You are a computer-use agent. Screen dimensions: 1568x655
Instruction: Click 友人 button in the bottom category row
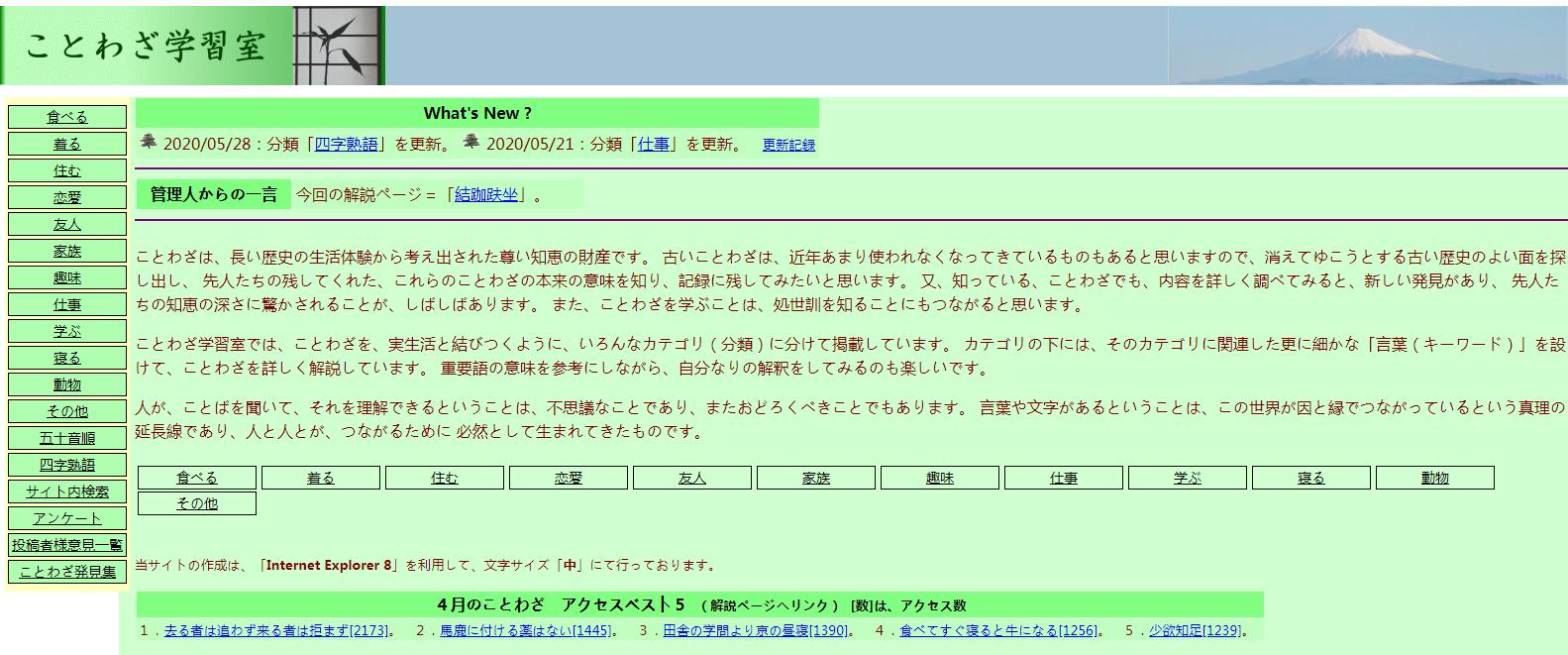click(x=692, y=478)
